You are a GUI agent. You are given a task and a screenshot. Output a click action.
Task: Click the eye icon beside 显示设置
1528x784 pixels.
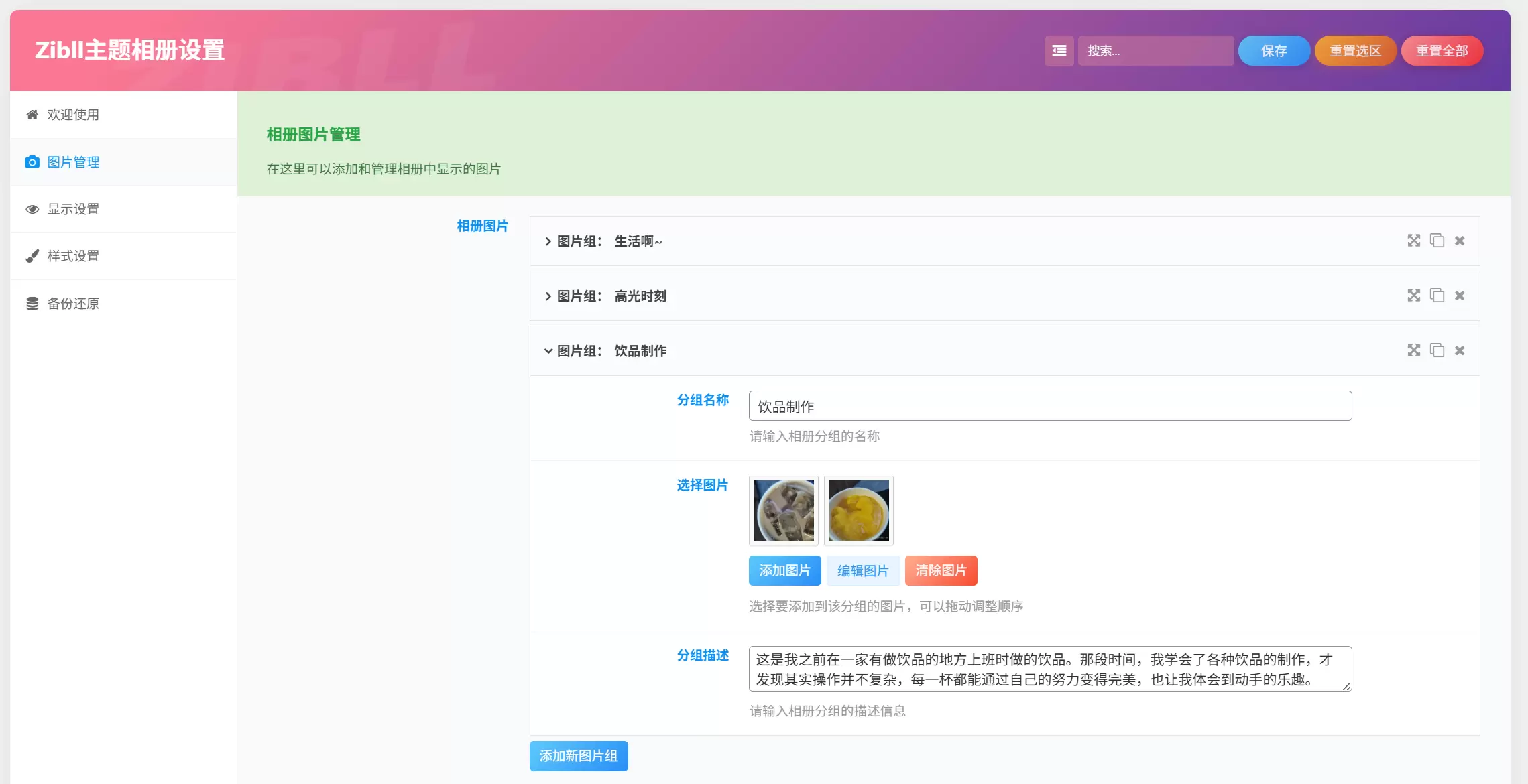(x=32, y=209)
